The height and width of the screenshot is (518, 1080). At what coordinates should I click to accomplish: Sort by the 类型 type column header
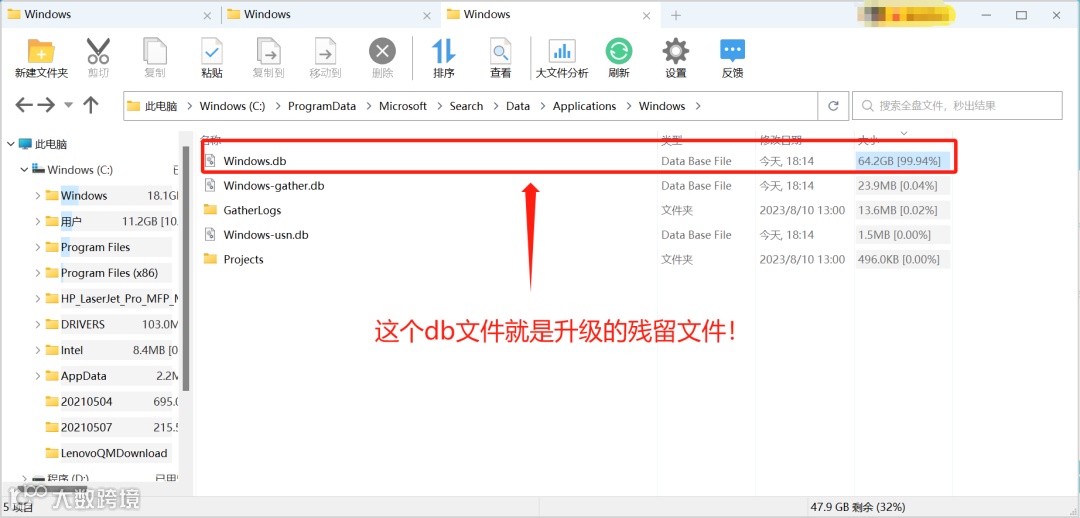click(x=672, y=141)
